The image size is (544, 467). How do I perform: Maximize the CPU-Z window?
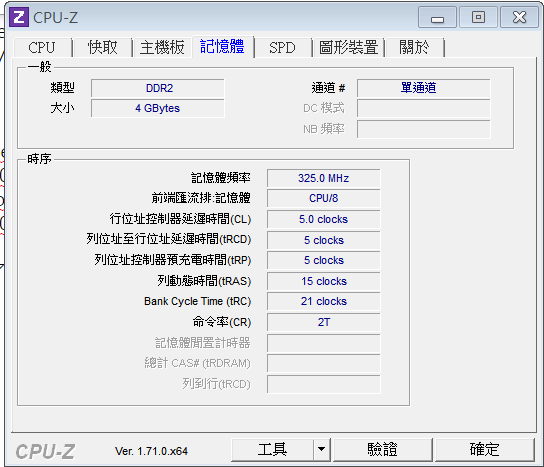(x=478, y=17)
